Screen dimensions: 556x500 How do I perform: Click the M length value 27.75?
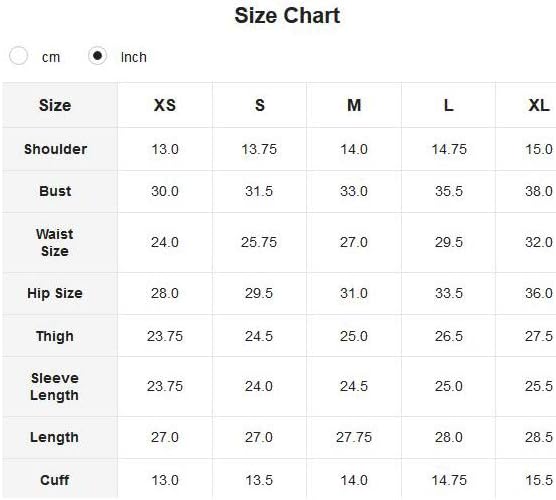(354, 437)
